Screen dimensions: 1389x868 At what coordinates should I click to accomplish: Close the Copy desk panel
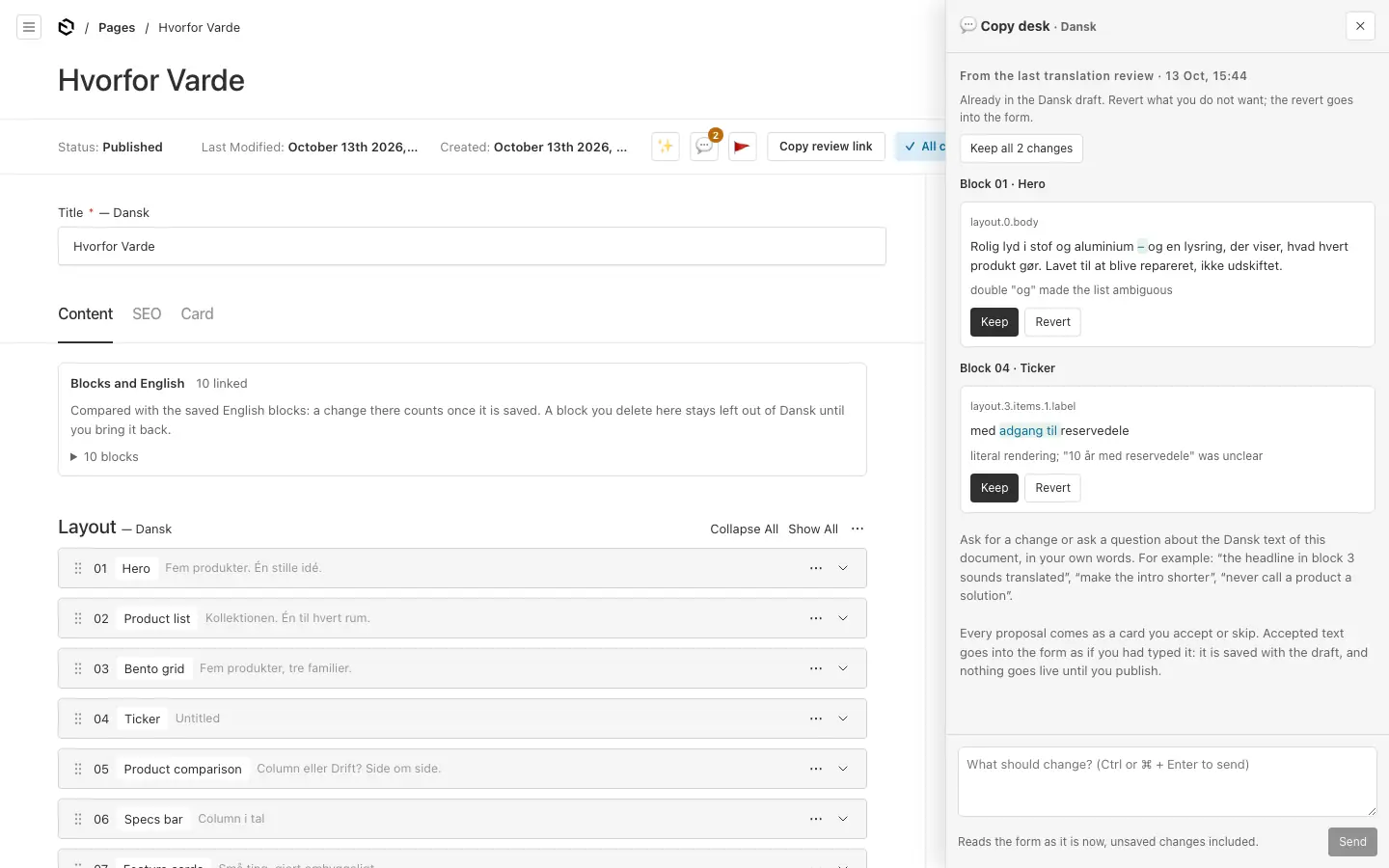(1360, 26)
